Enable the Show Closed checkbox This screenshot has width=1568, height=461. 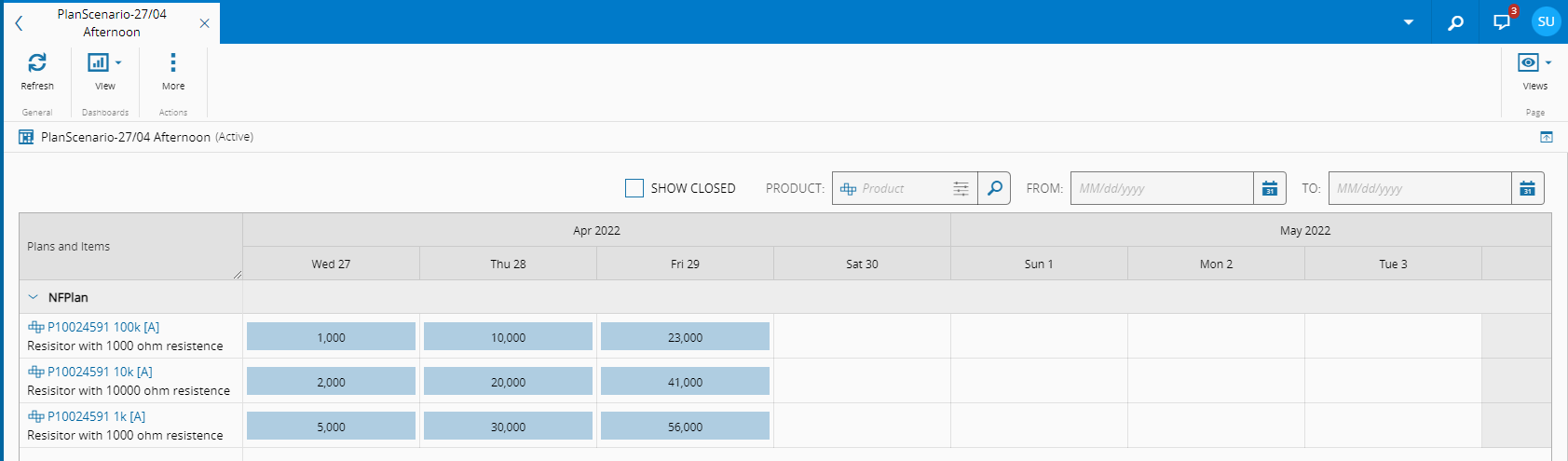point(634,188)
